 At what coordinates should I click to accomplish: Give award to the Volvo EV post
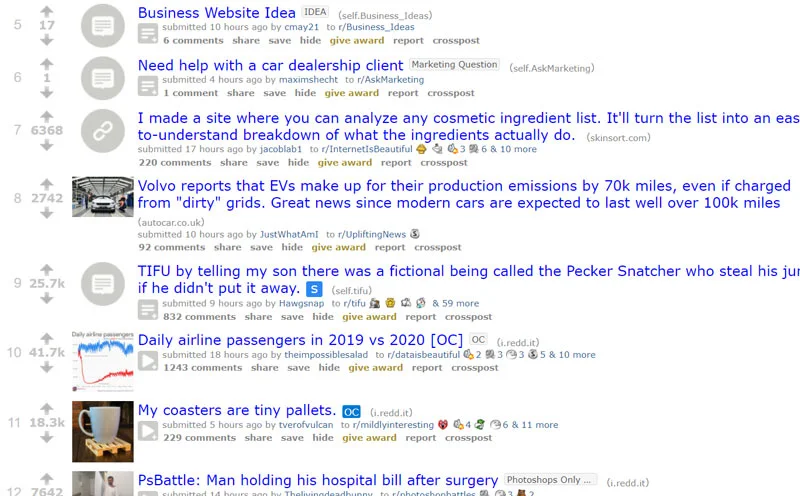339,247
